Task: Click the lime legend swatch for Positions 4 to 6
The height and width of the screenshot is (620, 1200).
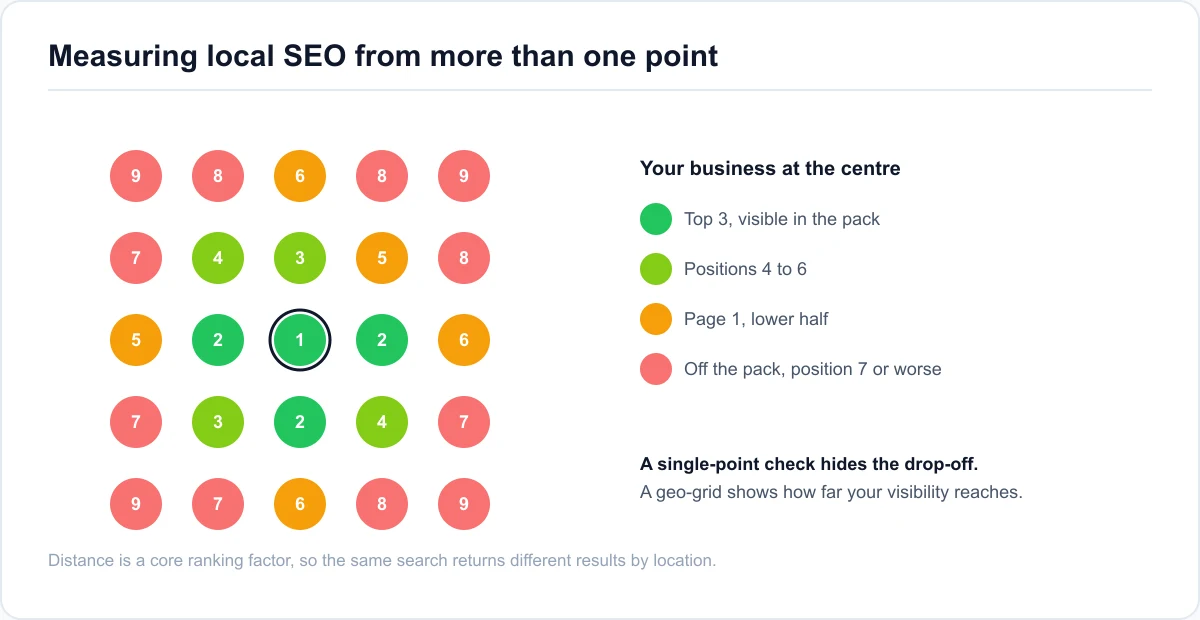Action: [x=656, y=269]
